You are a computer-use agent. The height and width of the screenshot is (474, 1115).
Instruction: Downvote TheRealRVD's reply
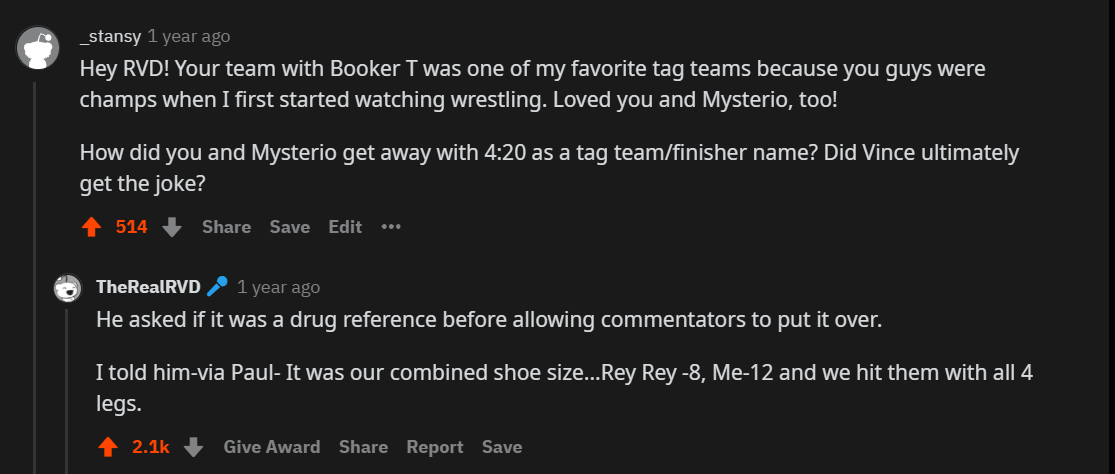pos(194,447)
